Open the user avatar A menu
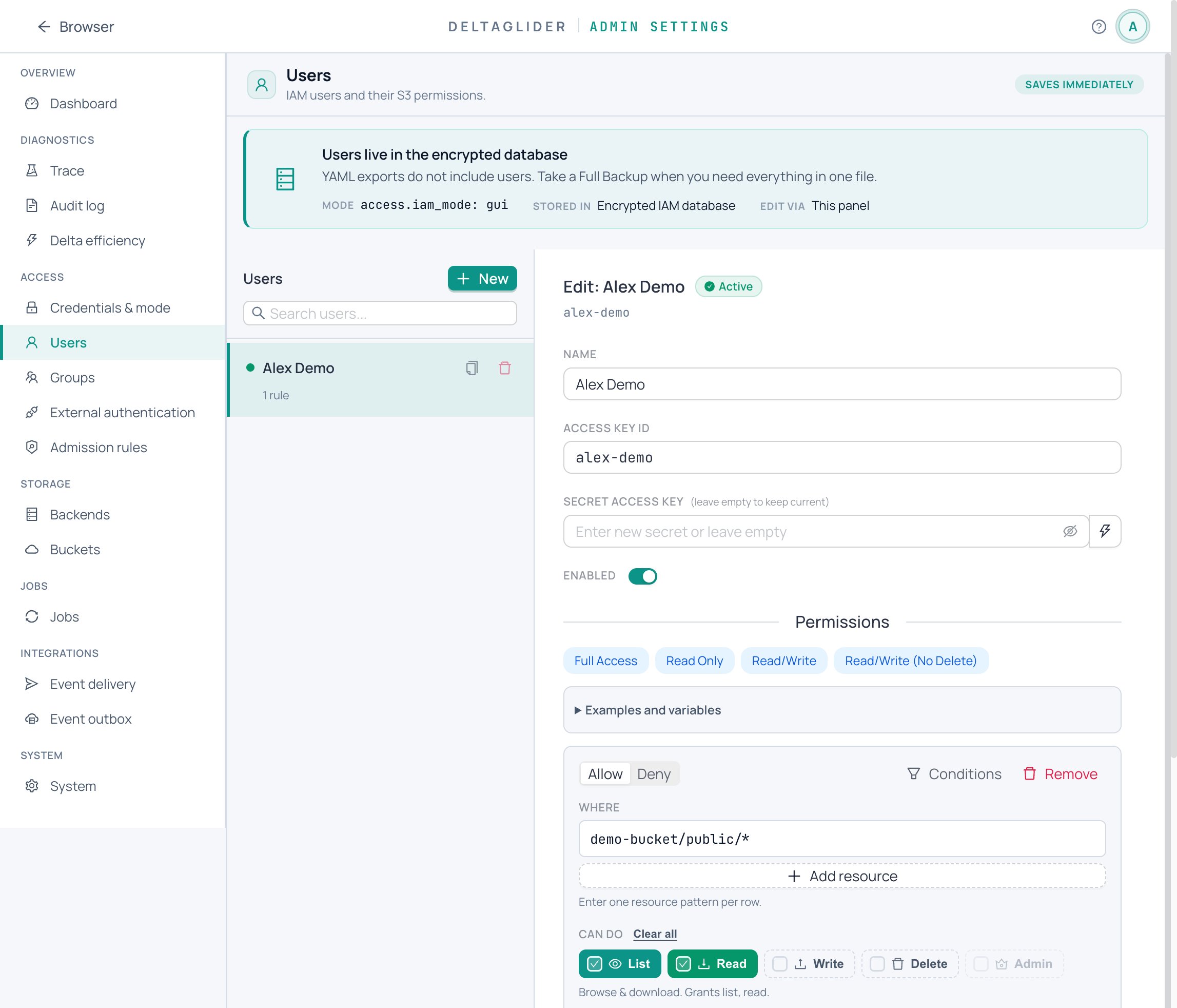1177x1008 pixels. coord(1132,27)
